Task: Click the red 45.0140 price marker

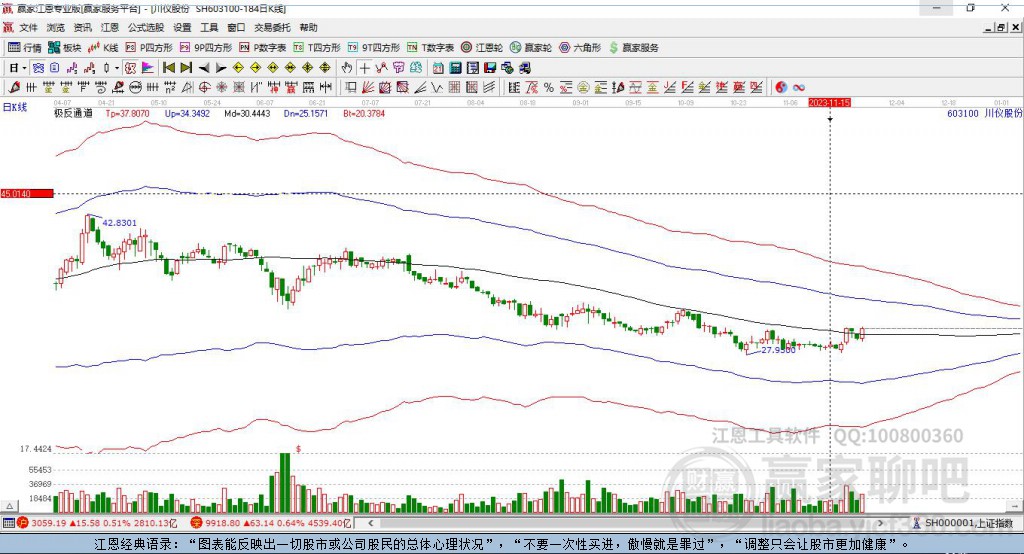Action: coord(27,193)
